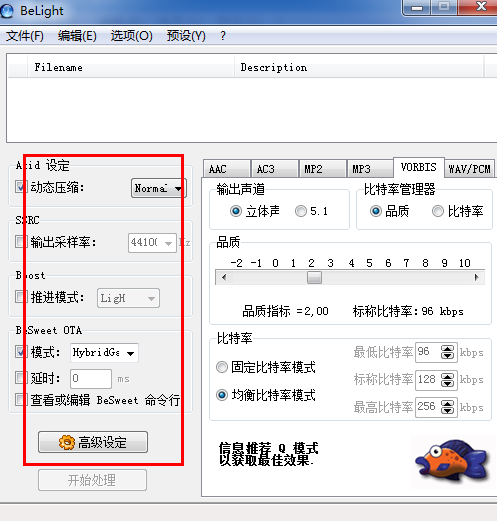Enable the 推进模式 checkbox
The width and height of the screenshot is (497, 521).
pyautogui.click(x=21, y=297)
